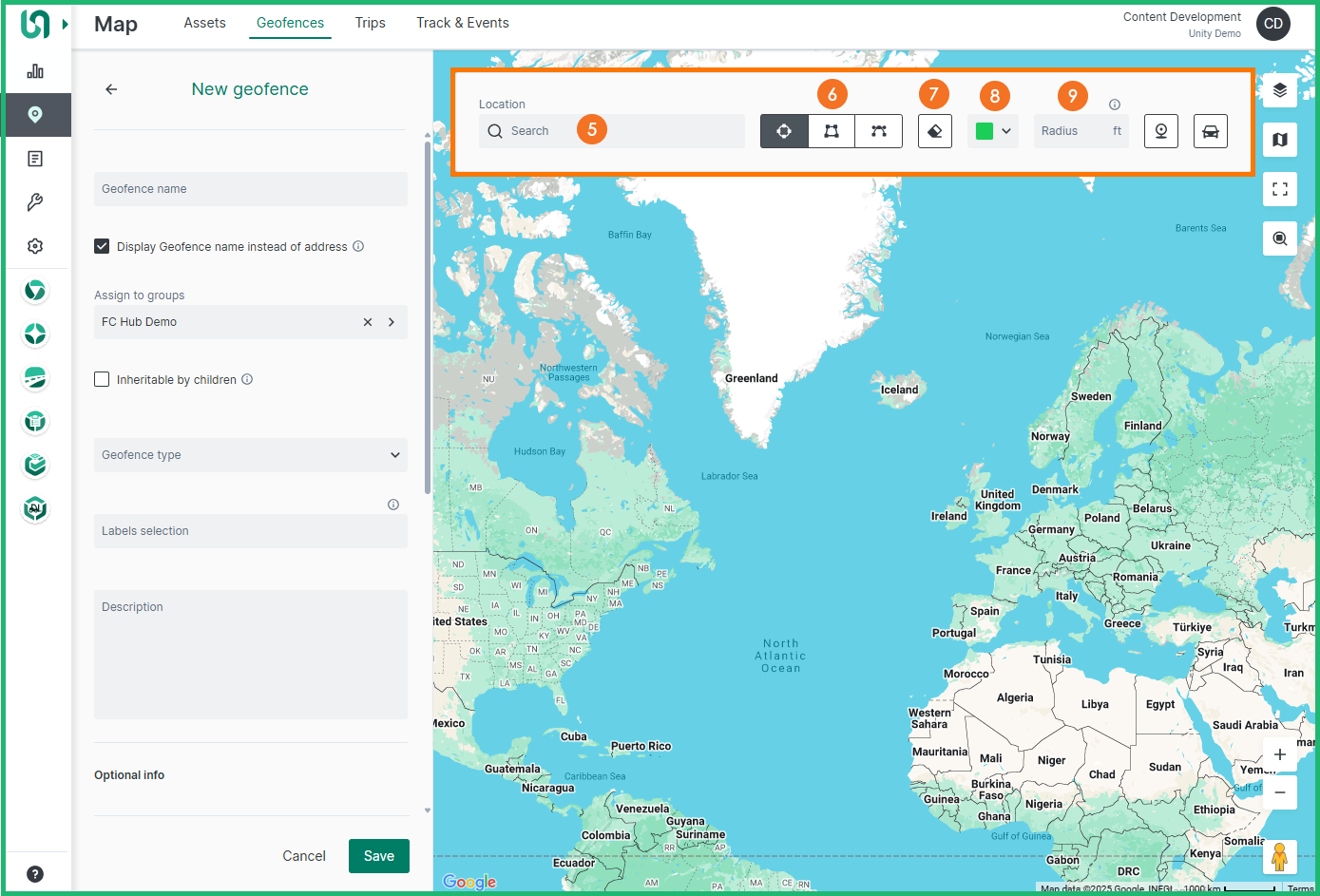
Task: Select the green geofence color swatch
Action: [985, 130]
